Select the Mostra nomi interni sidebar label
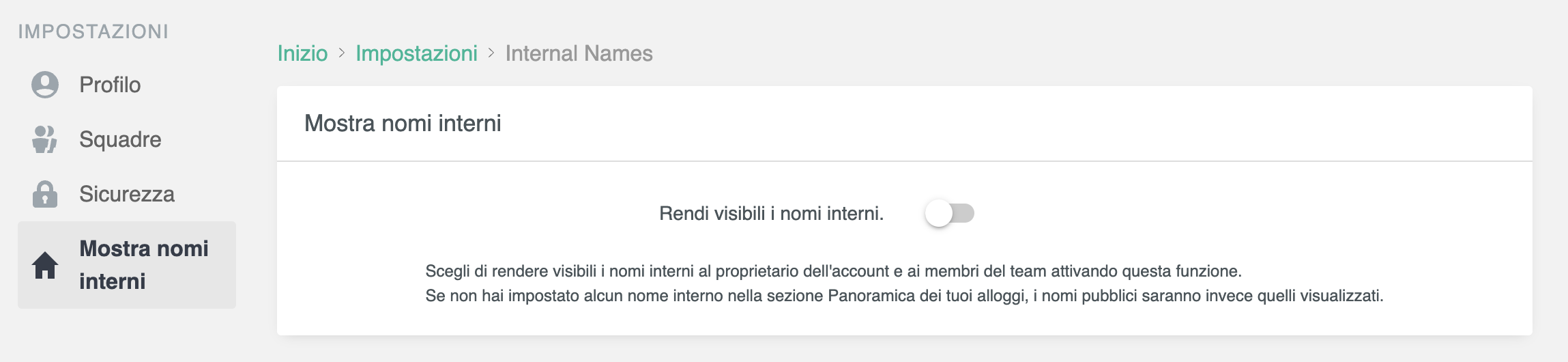The image size is (1568, 362). (x=144, y=265)
